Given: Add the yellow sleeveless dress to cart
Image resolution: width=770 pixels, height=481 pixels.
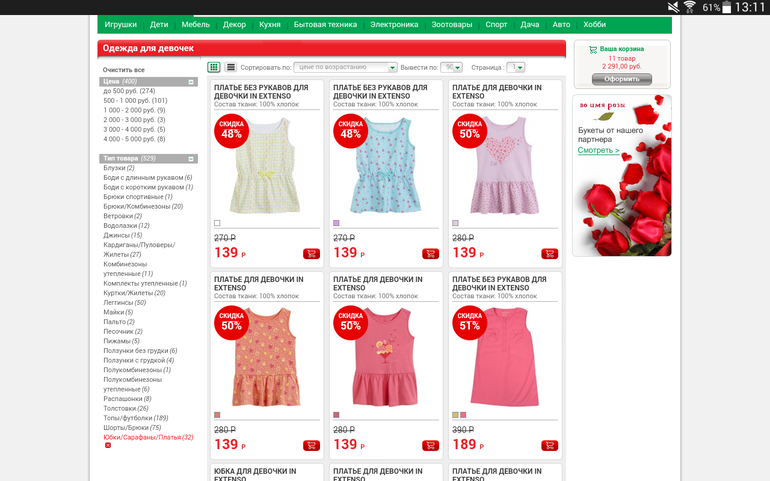Looking at the screenshot, I should pyautogui.click(x=311, y=254).
